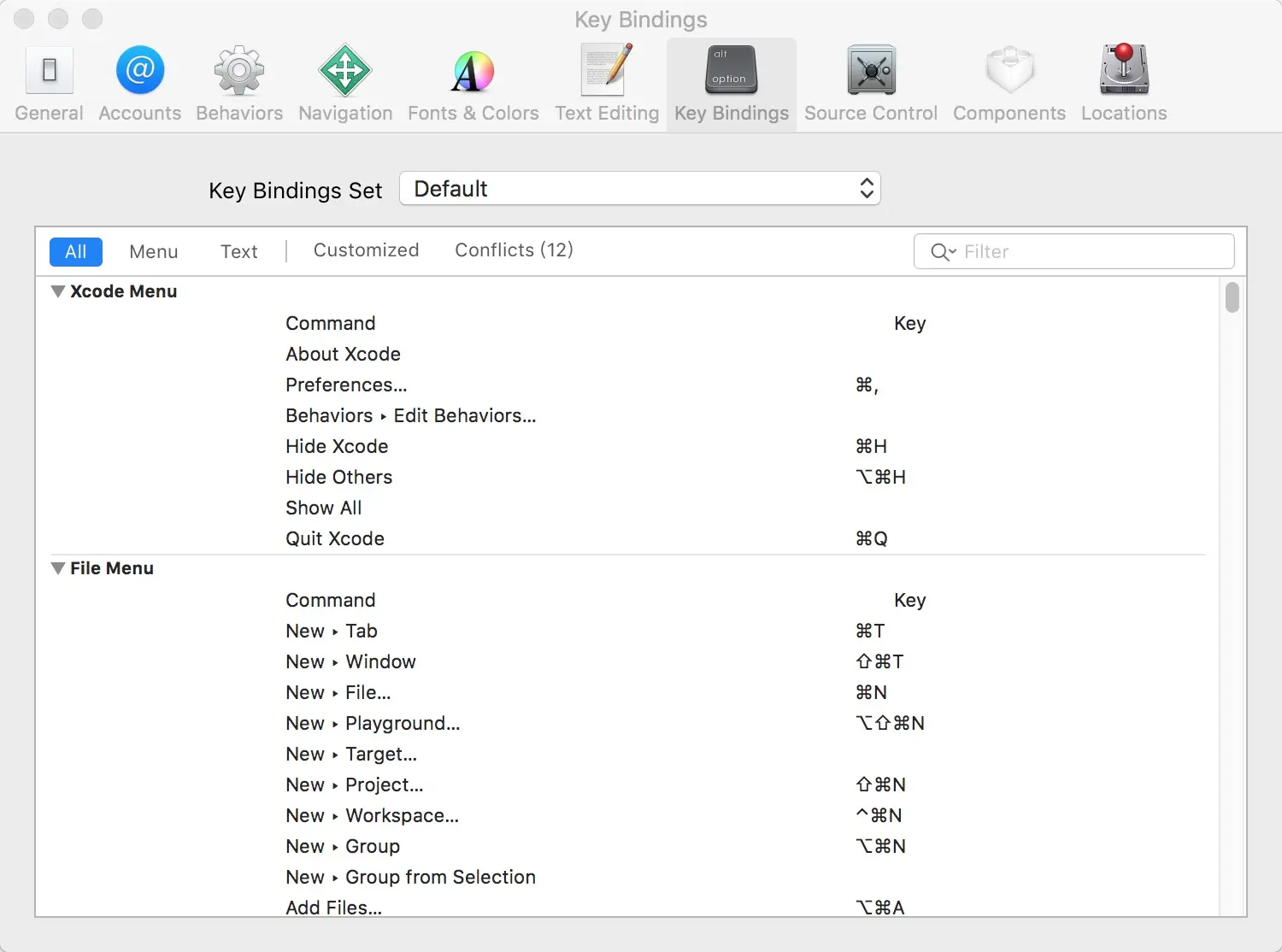Select the Hide Xcode command row
Image resolution: width=1282 pixels, height=952 pixels.
tap(628, 446)
